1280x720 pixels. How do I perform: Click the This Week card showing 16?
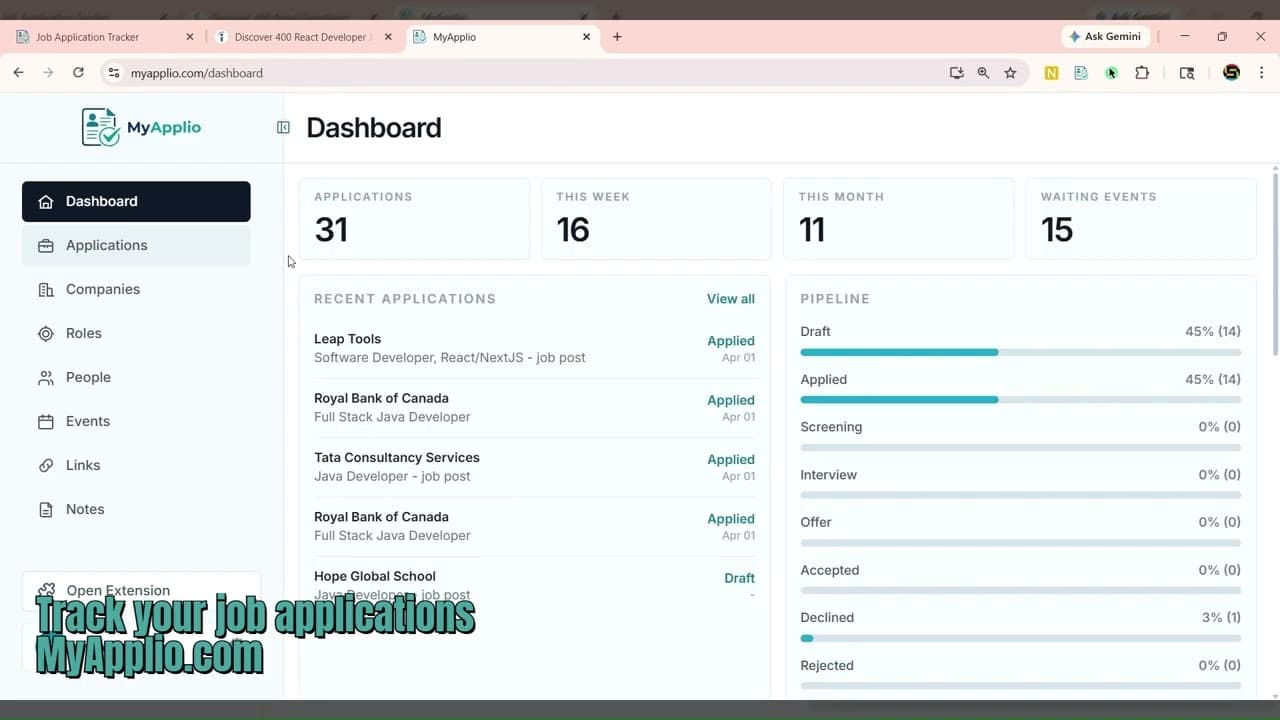pos(656,219)
